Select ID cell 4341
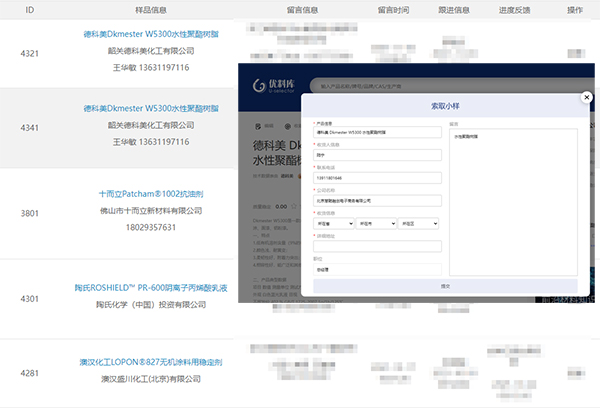Screen dimensions: 600x408 [30, 128]
